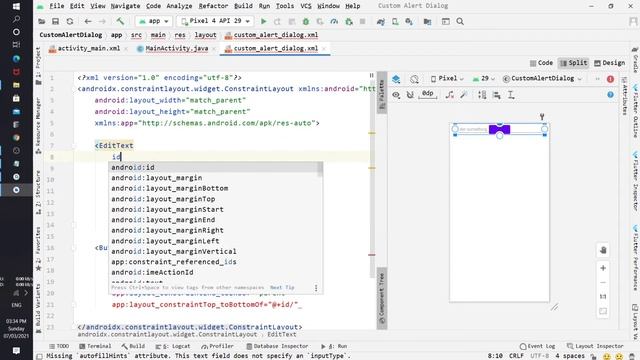Click the Debug app bug icon

[x=306, y=21]
